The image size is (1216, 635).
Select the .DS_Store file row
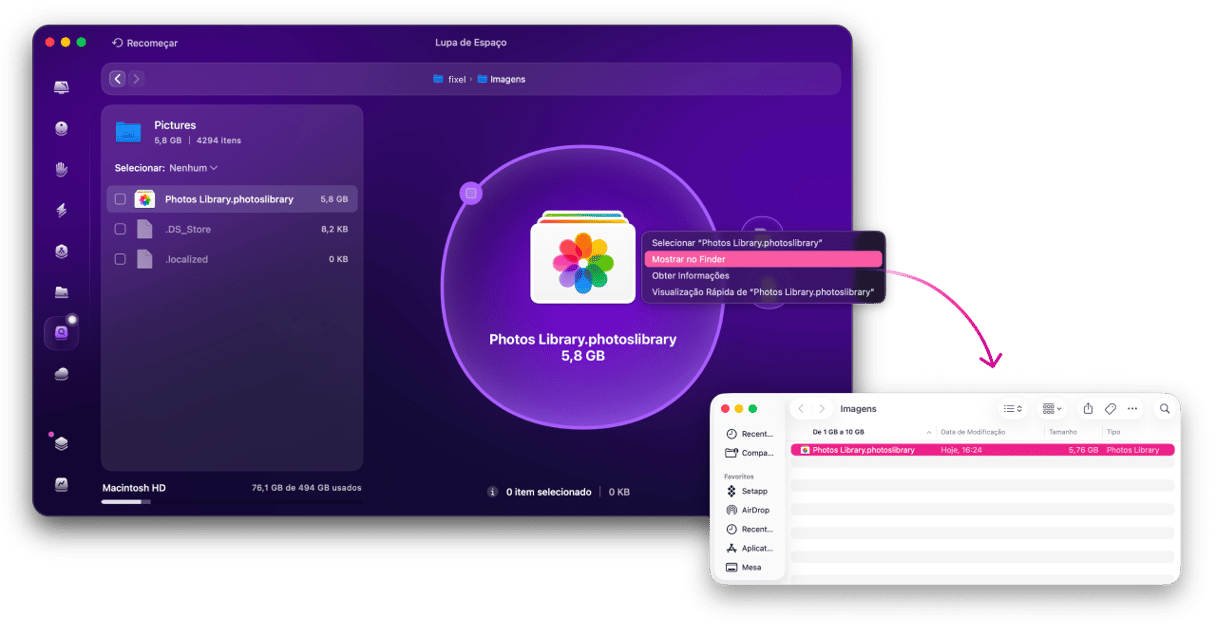pos(232,229)
